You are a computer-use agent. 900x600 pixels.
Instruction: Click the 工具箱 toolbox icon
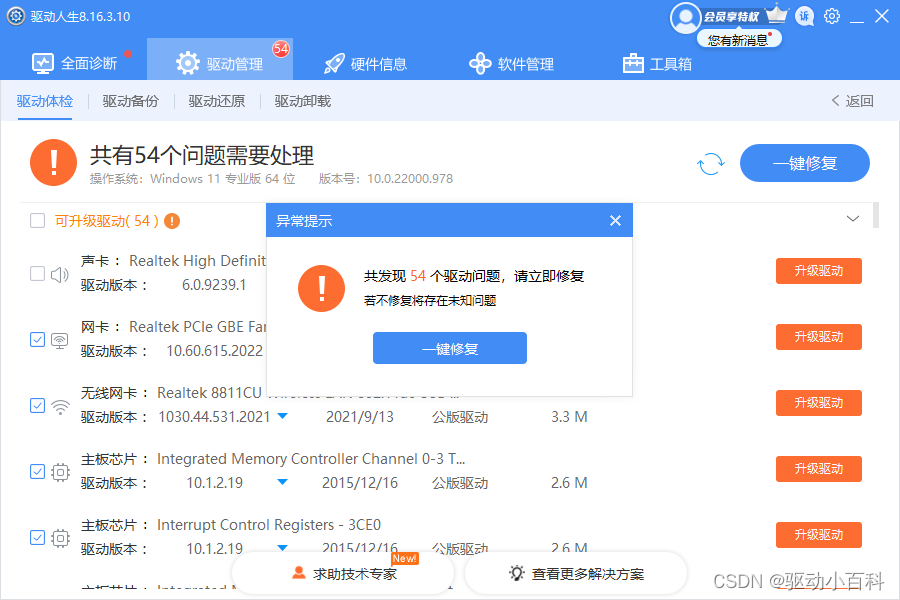[633, 63]
